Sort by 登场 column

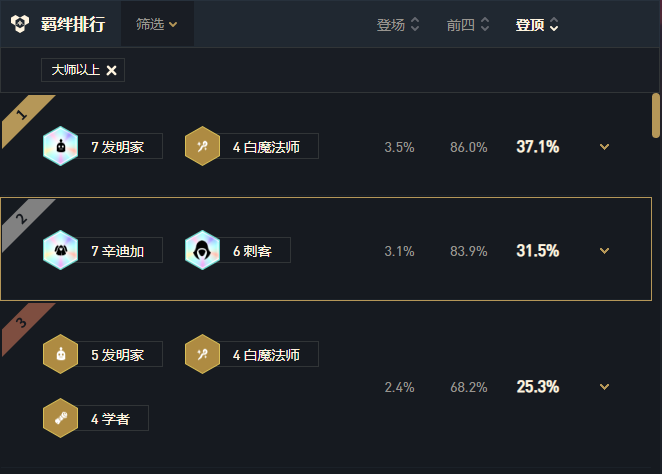coord(398,24)
